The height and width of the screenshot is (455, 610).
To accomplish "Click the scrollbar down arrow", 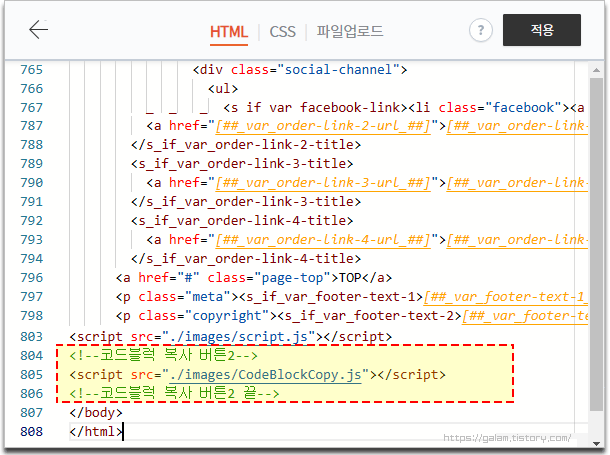I will (596, 443).
